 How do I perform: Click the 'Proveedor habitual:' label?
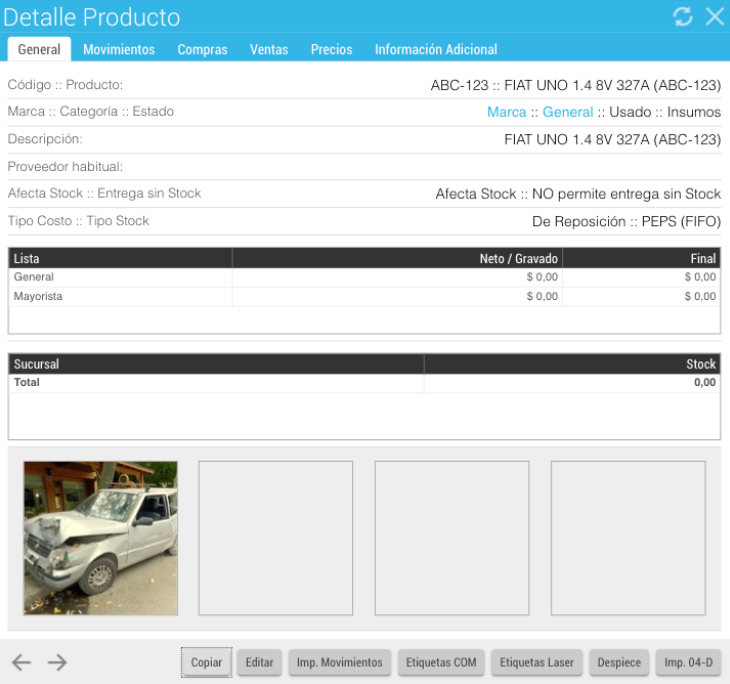[x=65, y=167]
